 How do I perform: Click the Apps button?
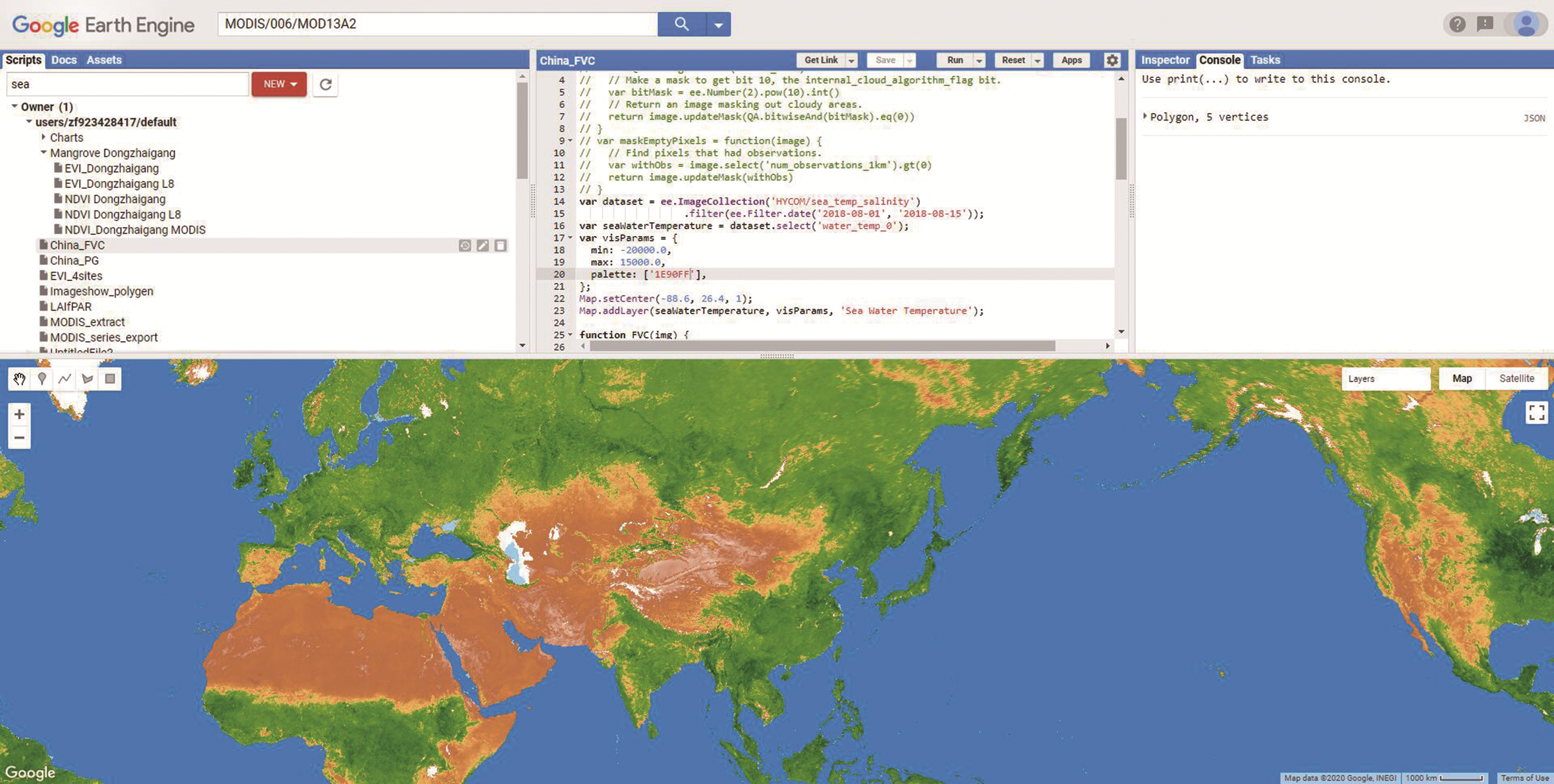point(1071,60)
